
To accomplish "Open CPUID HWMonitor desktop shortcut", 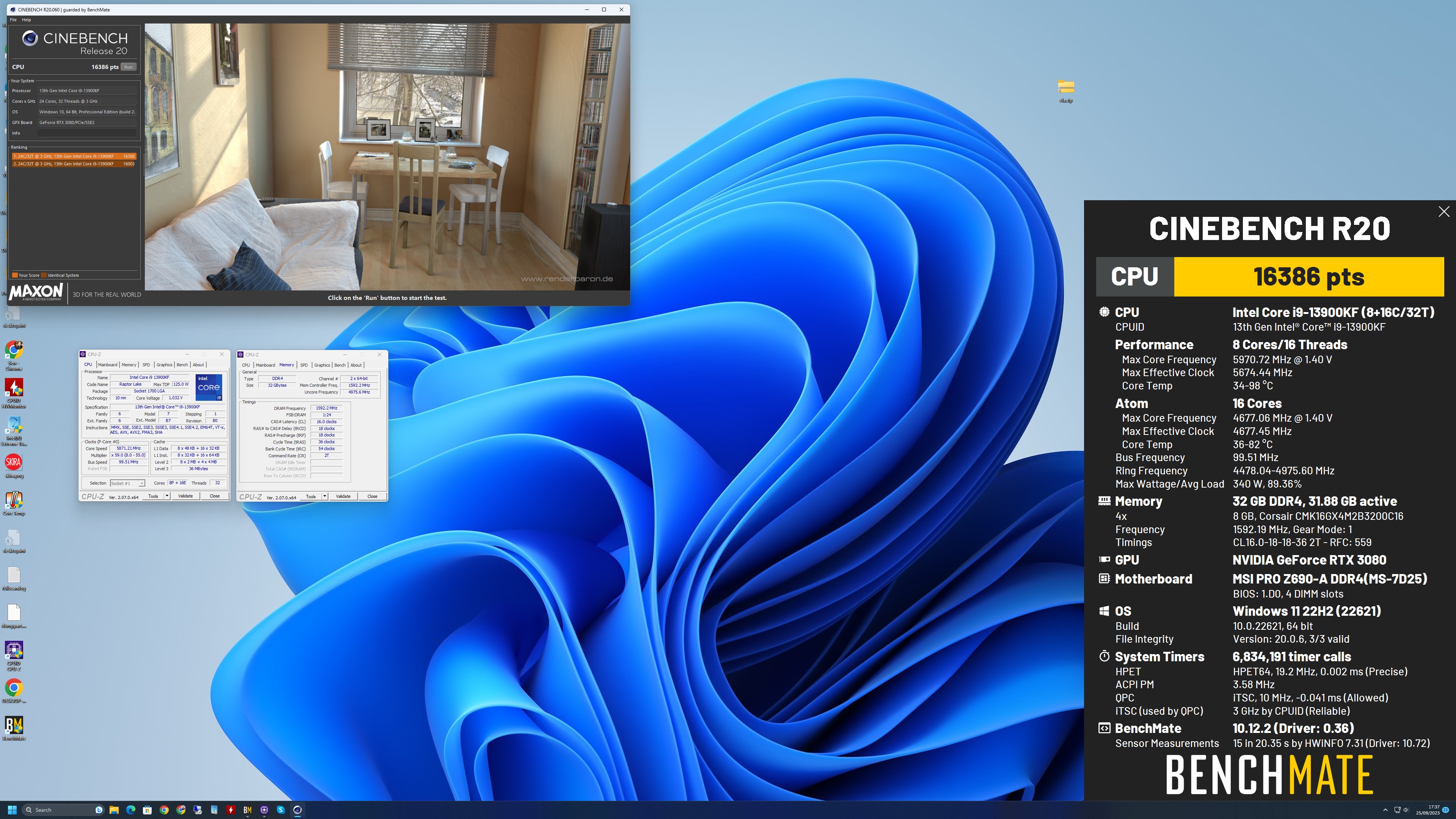I will point(14,393).
